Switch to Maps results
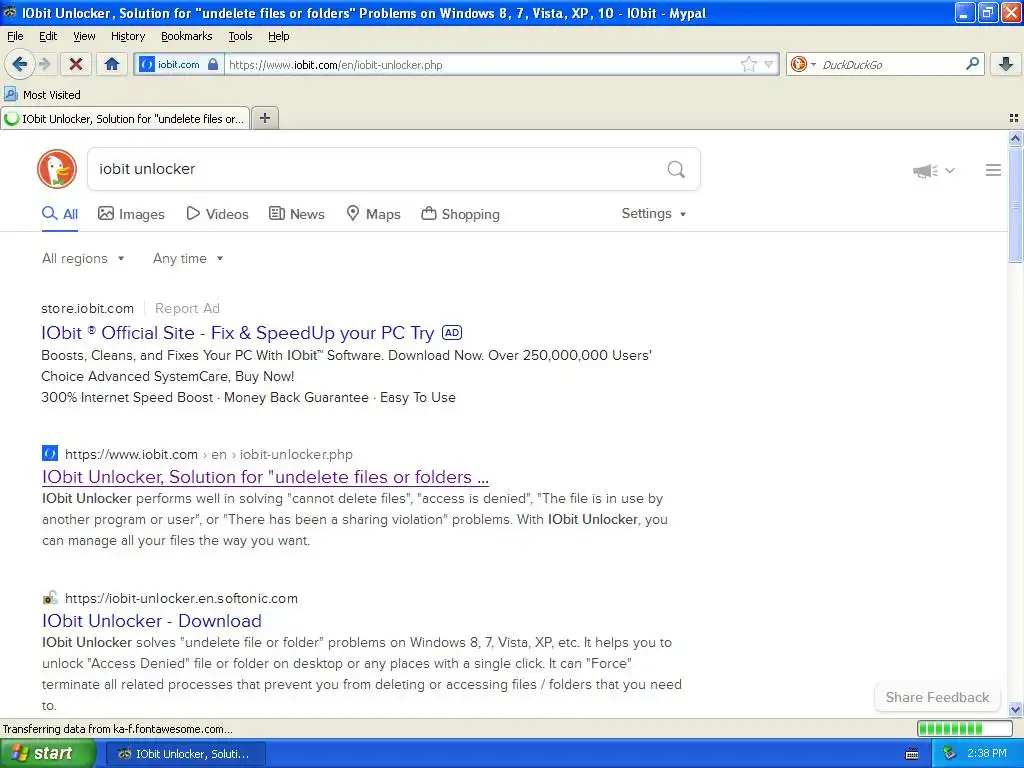Screen dimensions: 1024x768 pos(374,214)
